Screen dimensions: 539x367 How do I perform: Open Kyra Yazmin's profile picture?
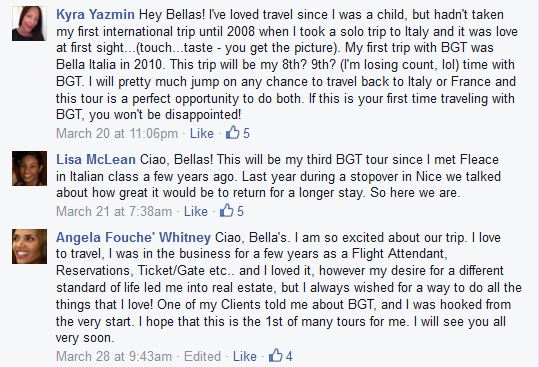pos(29,23)
